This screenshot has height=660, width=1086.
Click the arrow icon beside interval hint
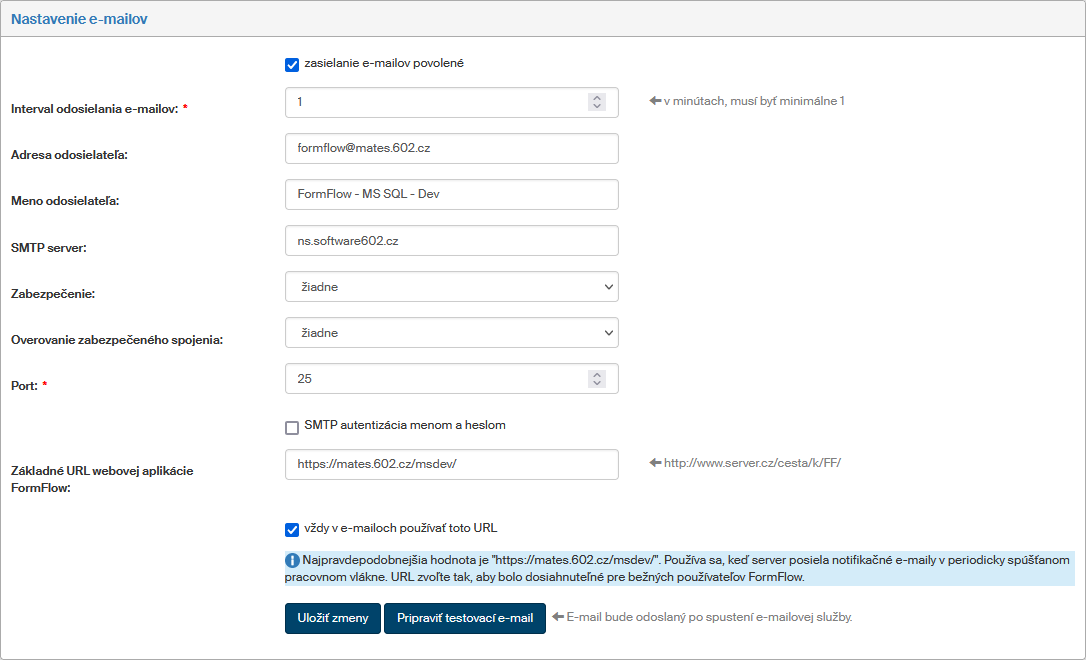[x=655, y=101]
